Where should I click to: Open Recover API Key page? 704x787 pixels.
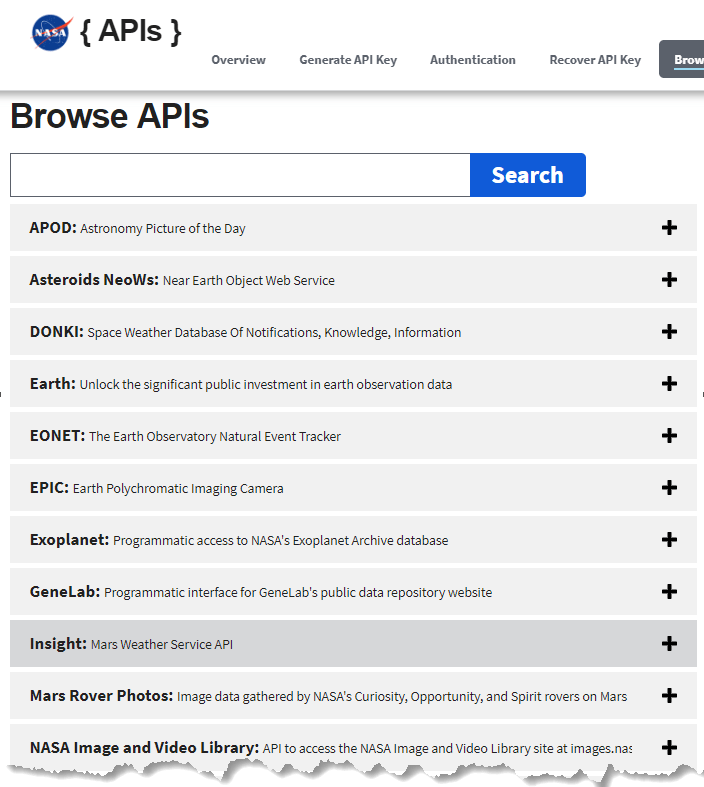pyautogui.click(x=595, y=60)
